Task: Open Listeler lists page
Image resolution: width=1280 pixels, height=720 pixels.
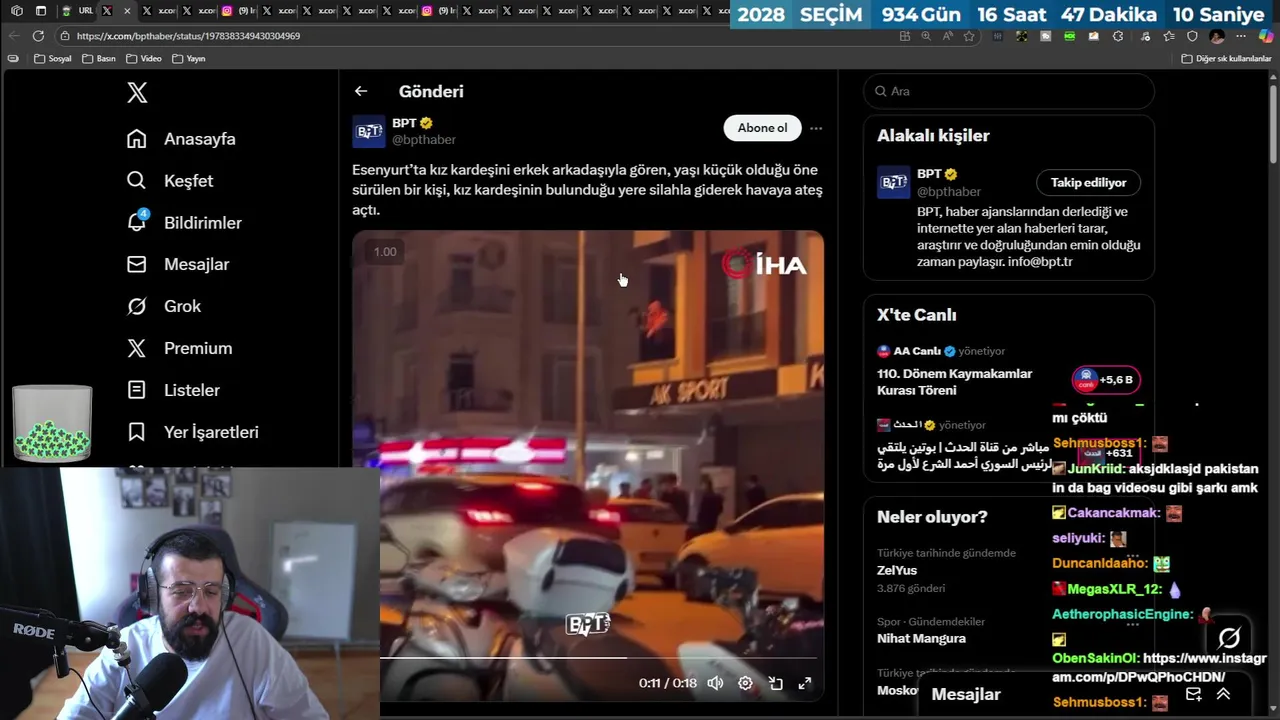Action: click(x=173, y=391)
